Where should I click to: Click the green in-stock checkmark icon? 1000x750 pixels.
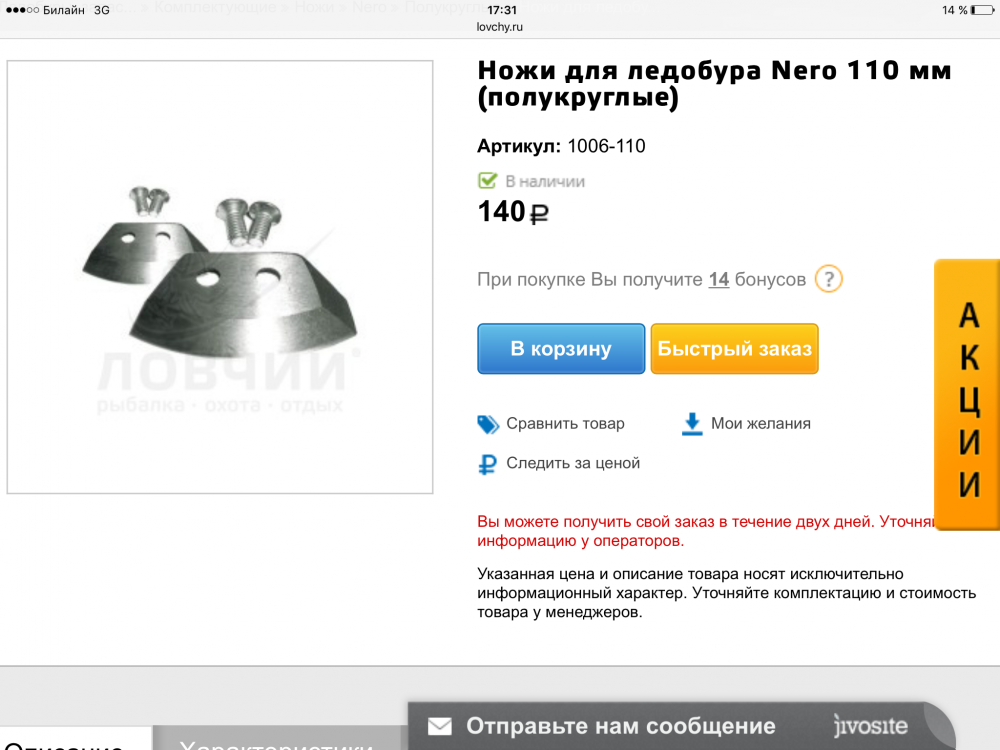[488, 181]
